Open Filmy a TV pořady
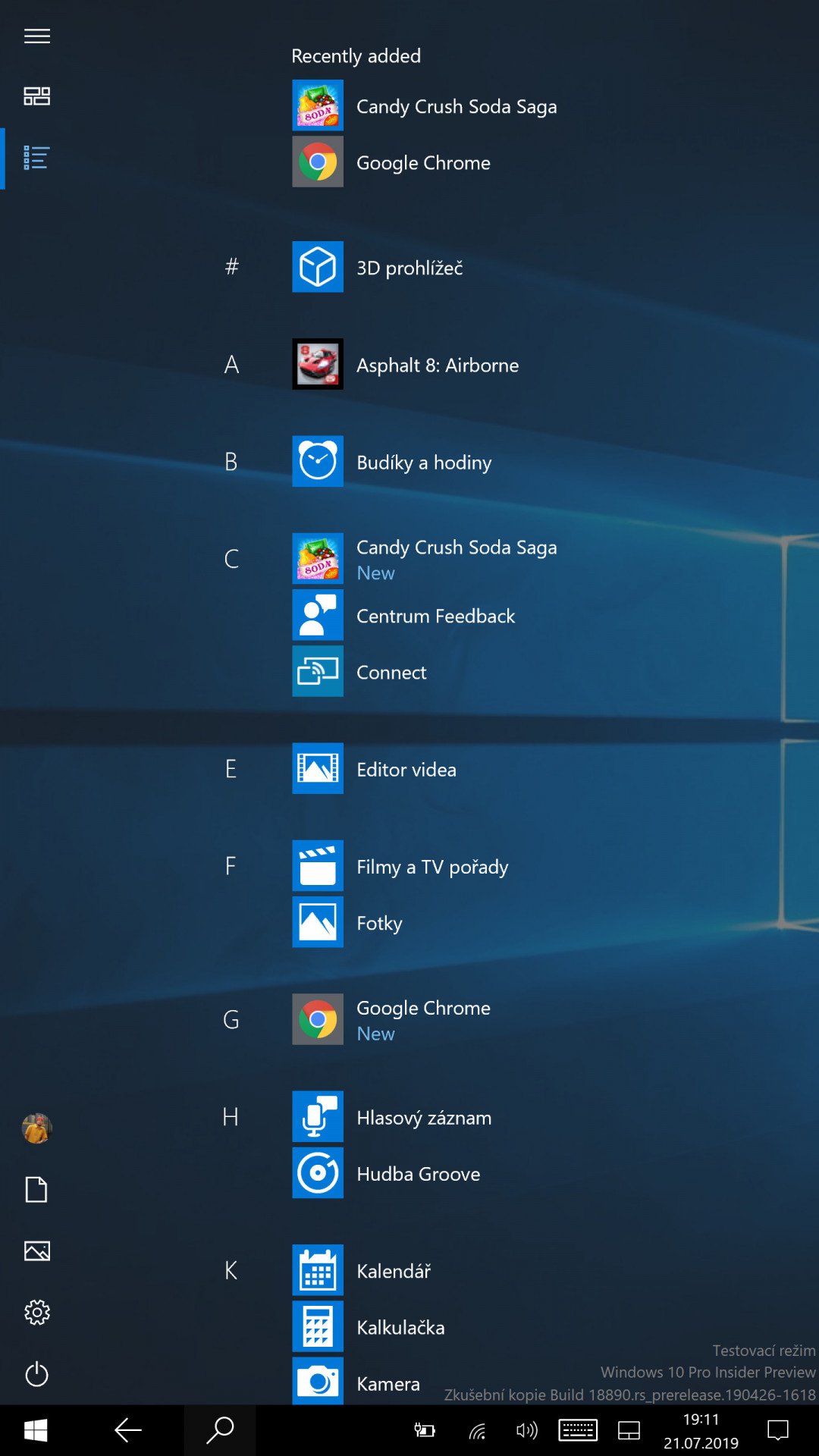Screen dimensions: 819x1456 coord(400,866)
